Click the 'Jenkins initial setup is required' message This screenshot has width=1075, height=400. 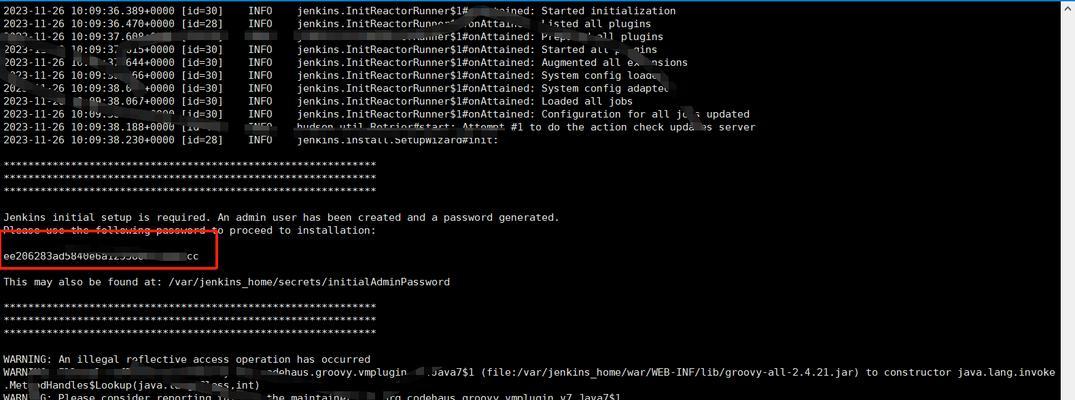(x=281, y=217)
